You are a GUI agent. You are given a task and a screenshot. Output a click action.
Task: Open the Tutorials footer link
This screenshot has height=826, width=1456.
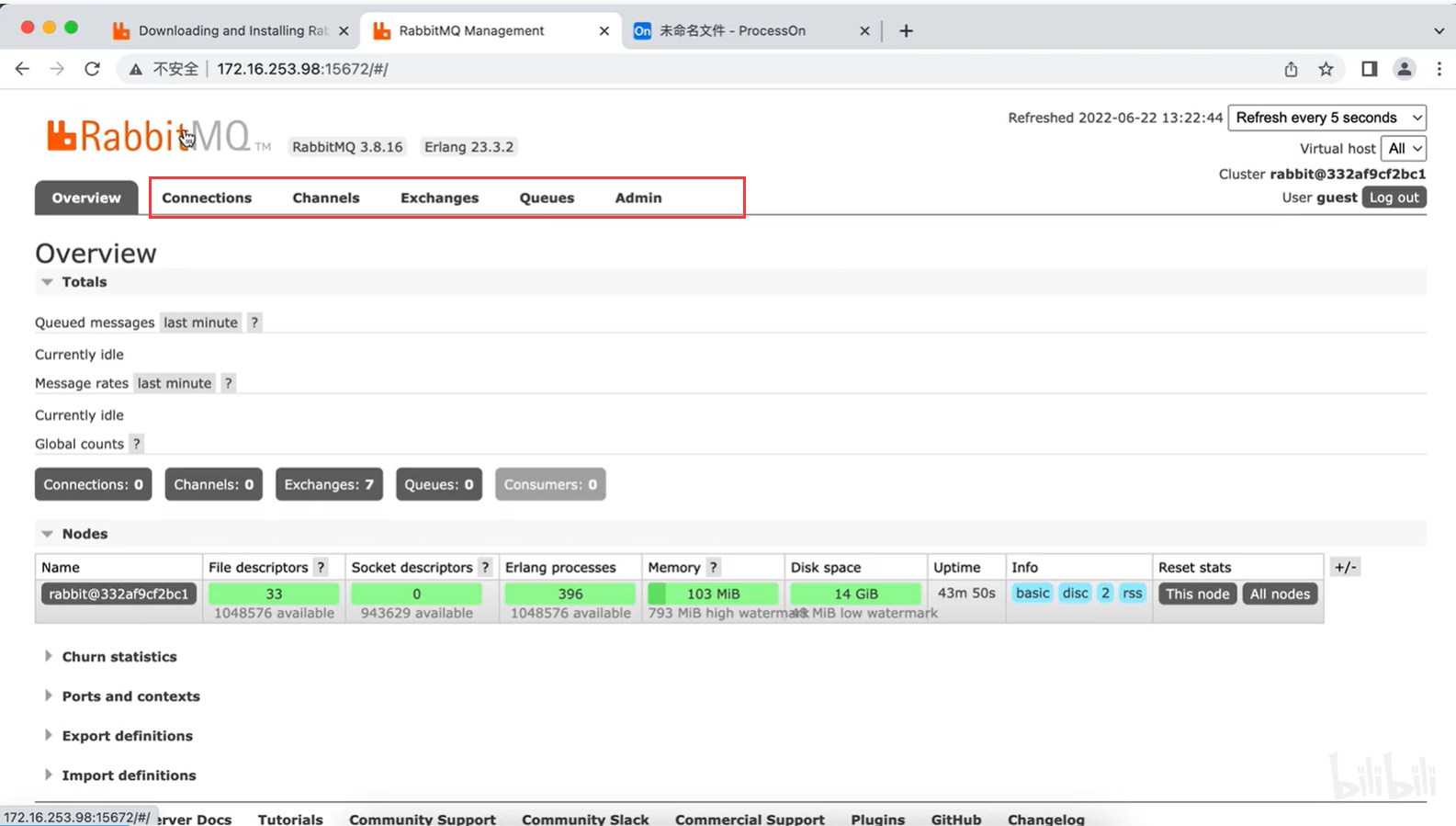point(290,819)
